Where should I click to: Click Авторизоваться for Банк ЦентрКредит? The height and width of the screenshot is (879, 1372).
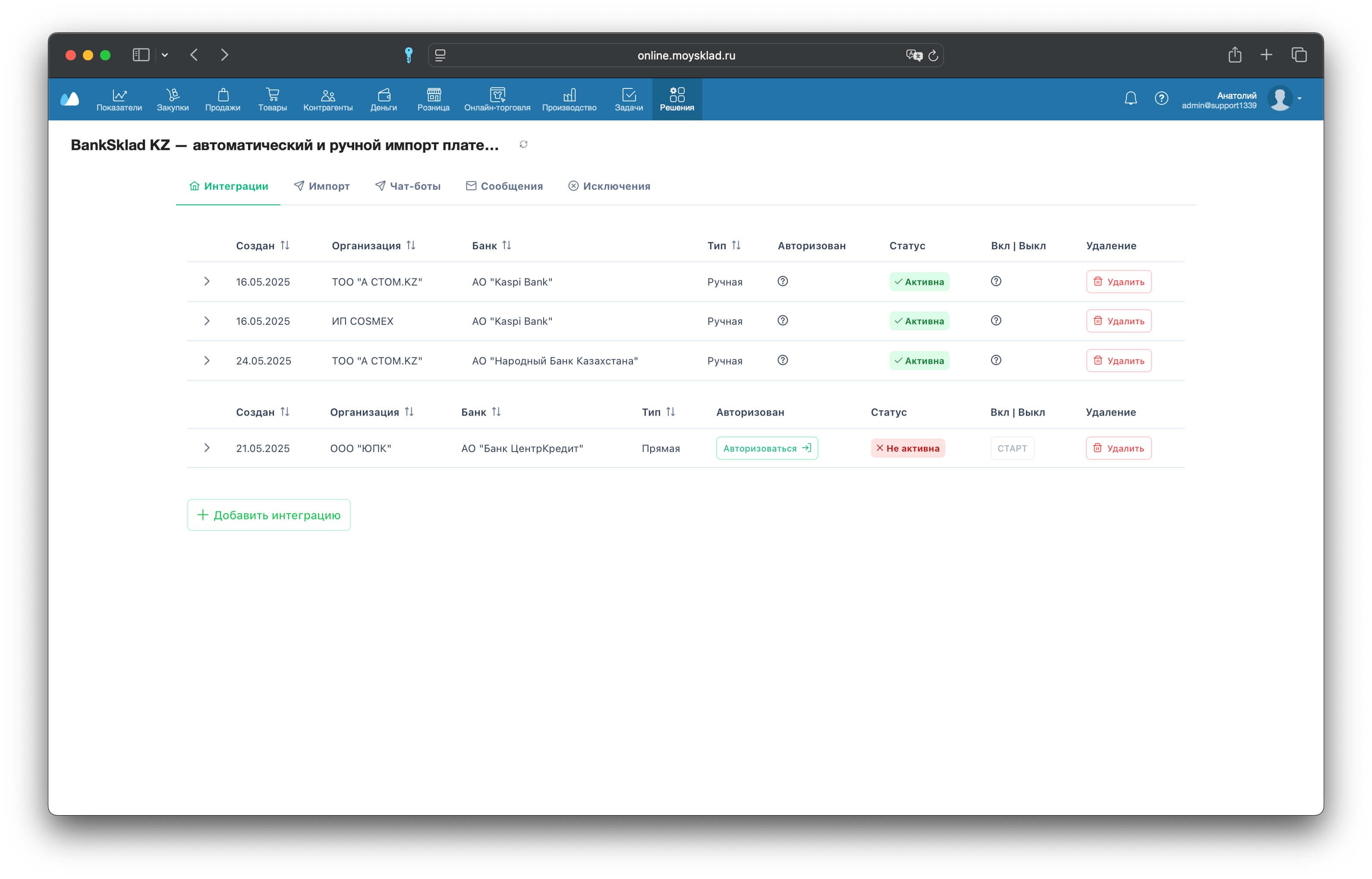point(767,449)
